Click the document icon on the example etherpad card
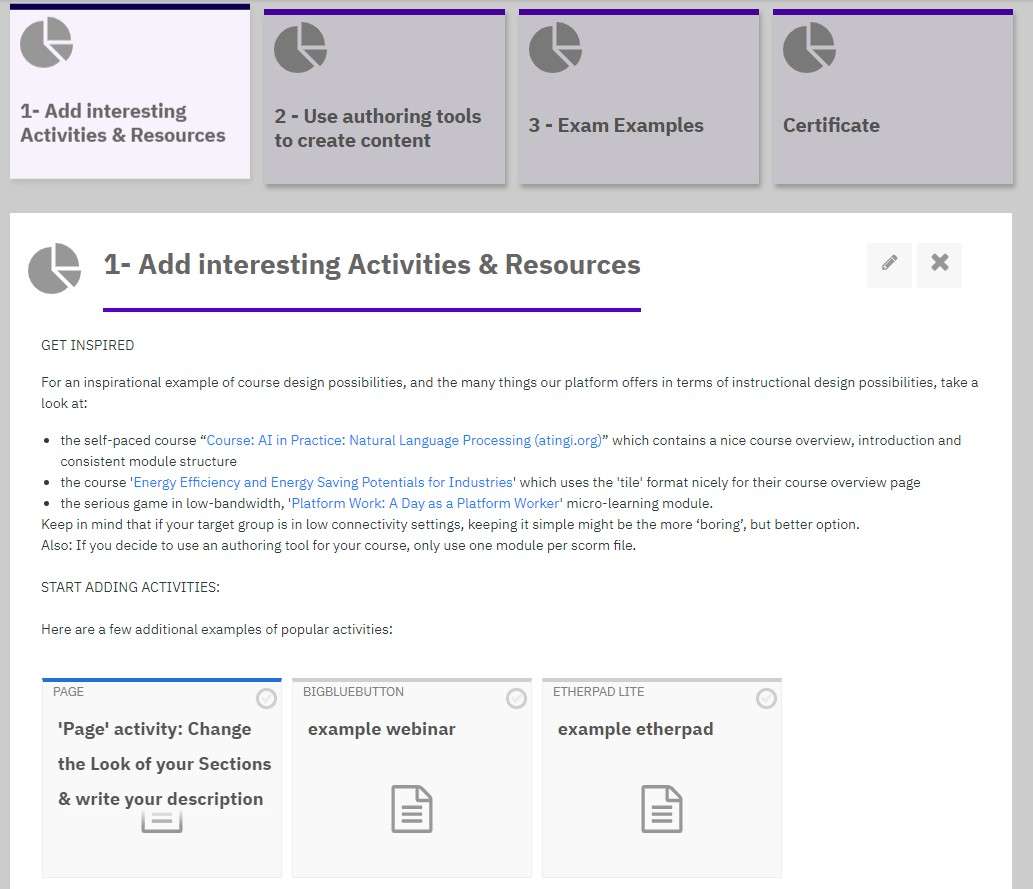 pos(662,809)
